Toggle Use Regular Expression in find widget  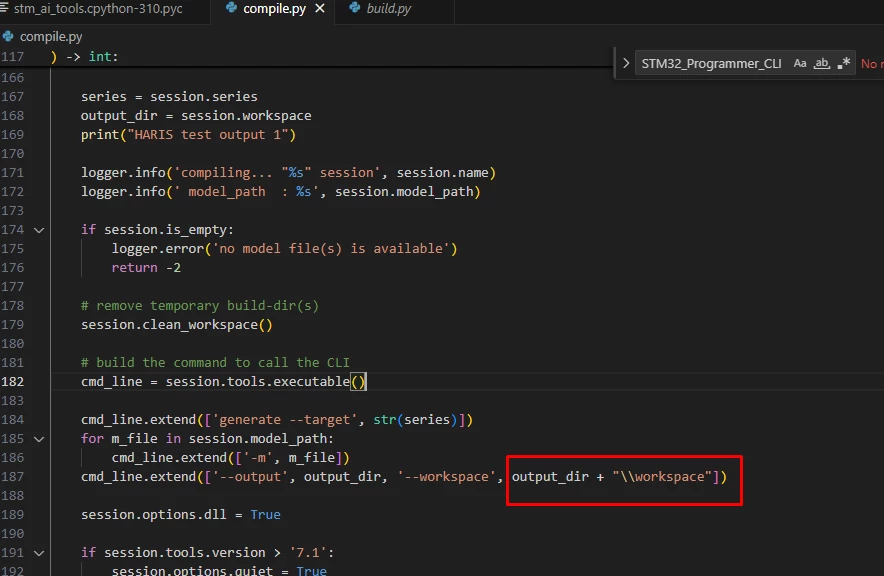[x=844, y=64]
